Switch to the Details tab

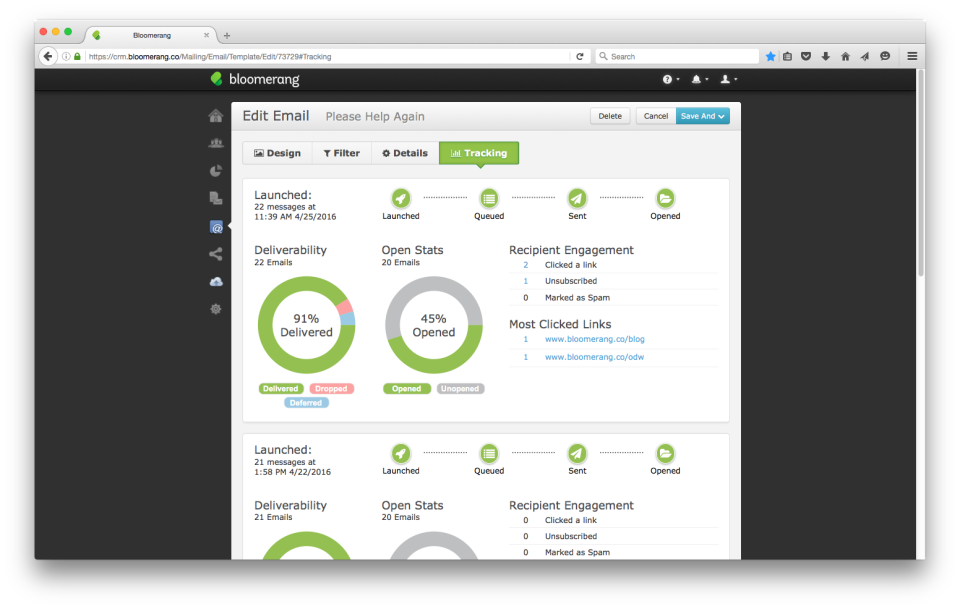(x=405, y=153)
